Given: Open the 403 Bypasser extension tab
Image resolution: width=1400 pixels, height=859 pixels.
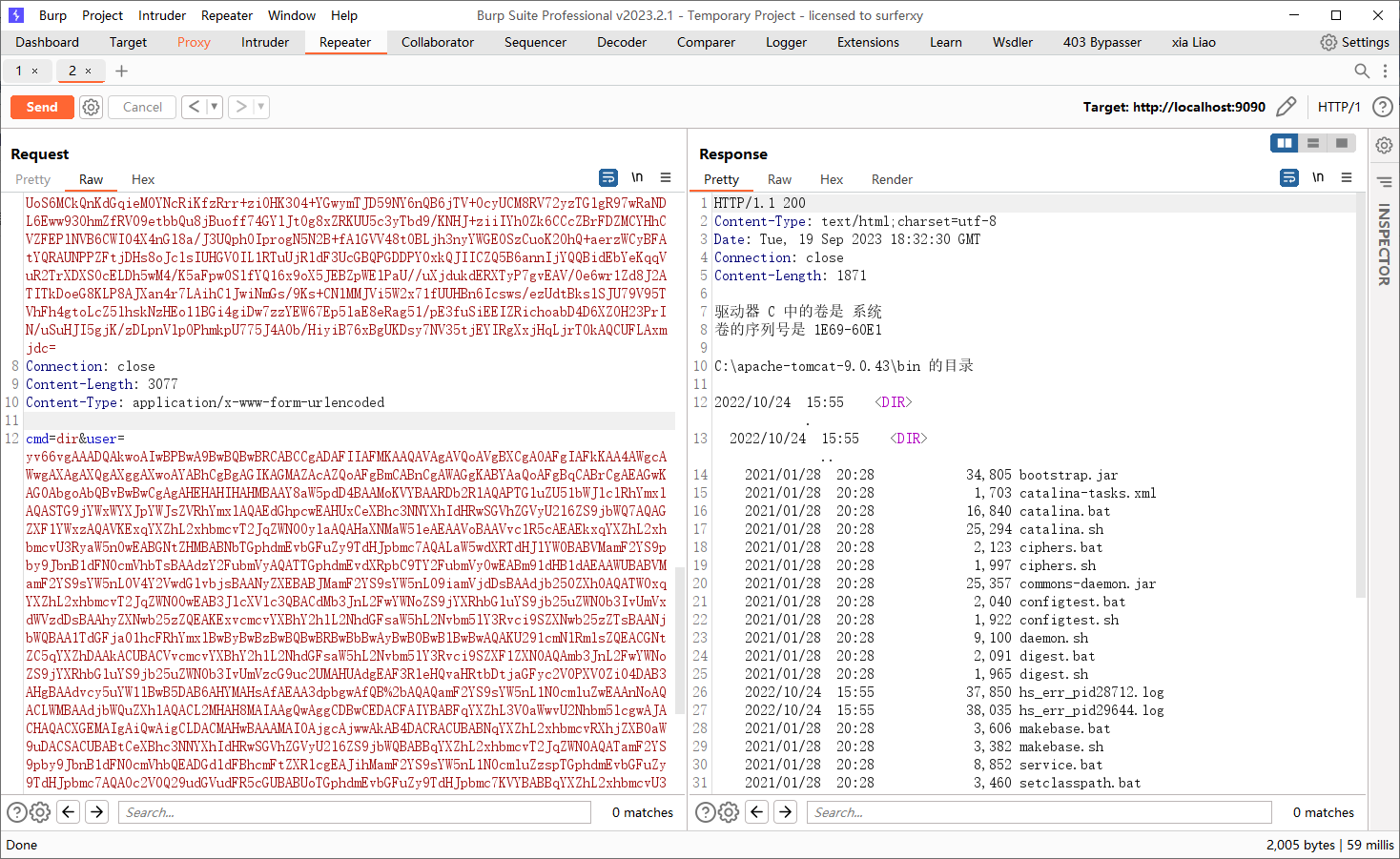Looking at the screenshot, I should tap(1102, 42).
